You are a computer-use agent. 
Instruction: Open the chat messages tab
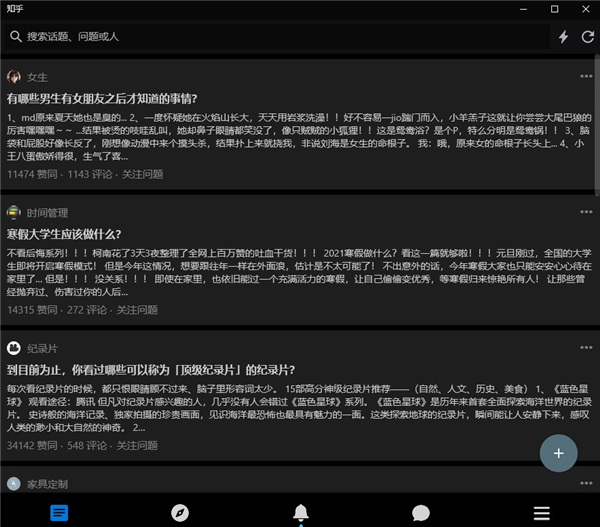[421, 513]
